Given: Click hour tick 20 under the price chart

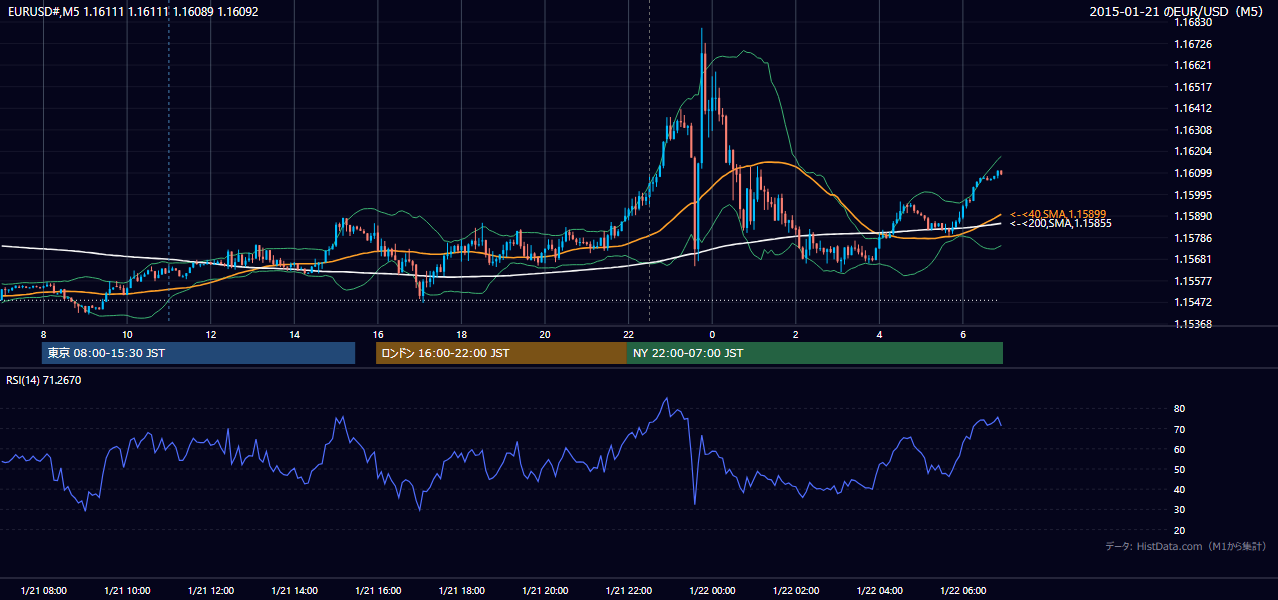Looking at the screenshot, I should [x=544, y=334].
